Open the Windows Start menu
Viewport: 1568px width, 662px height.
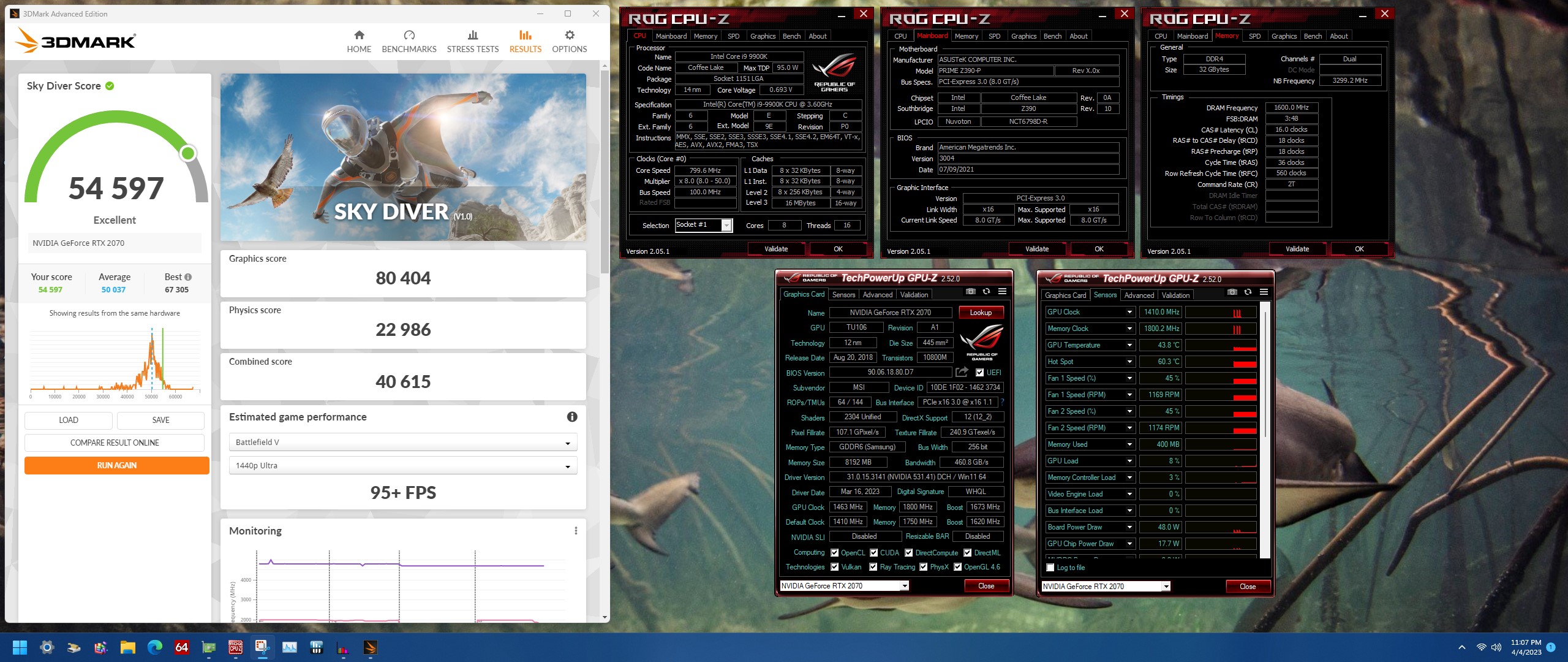(20, 647)
